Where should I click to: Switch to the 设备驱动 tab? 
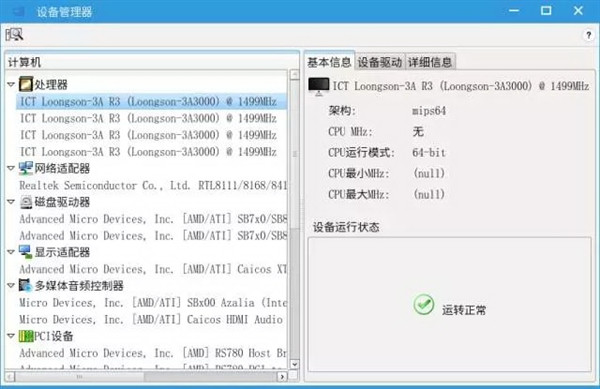point(380,62)
